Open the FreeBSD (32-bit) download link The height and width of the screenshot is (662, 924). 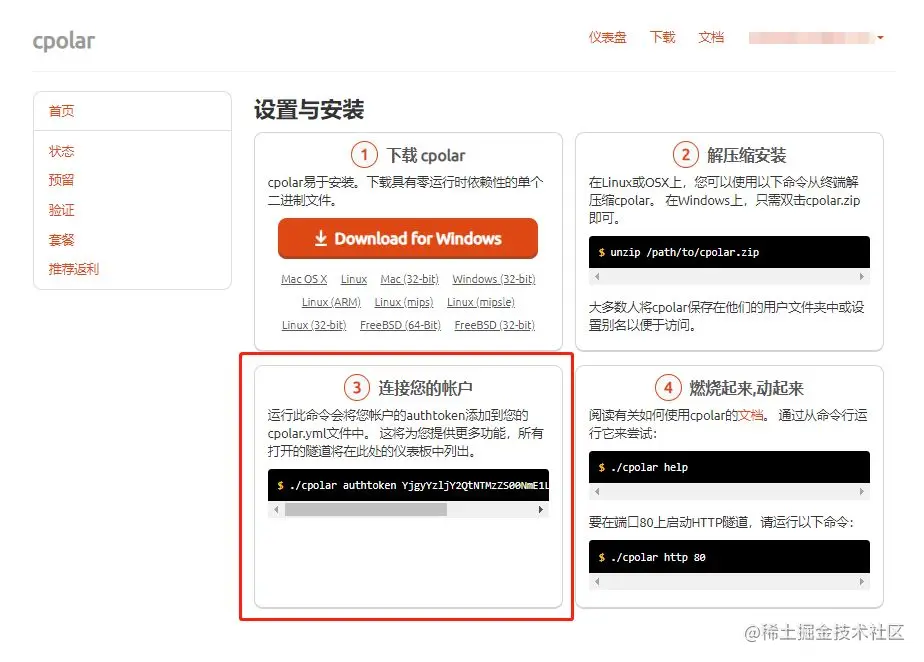(495, 325)
